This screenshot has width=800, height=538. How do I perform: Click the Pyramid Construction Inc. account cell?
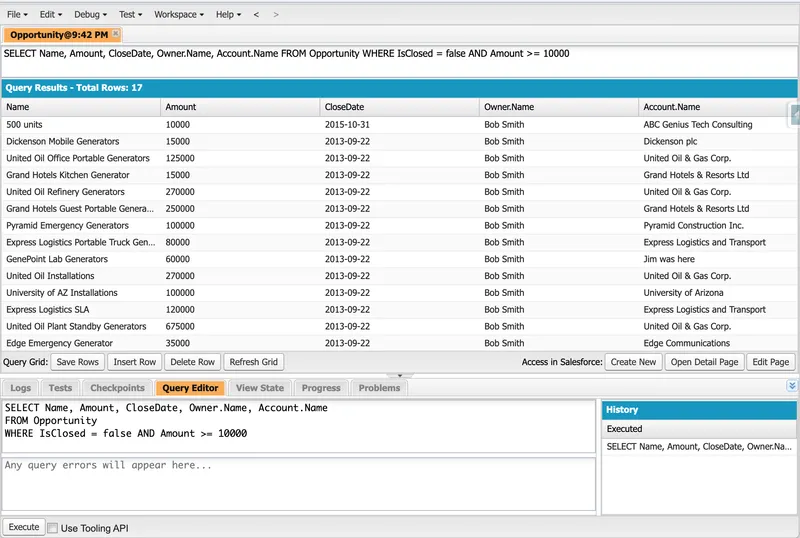(x=717, y=226)
